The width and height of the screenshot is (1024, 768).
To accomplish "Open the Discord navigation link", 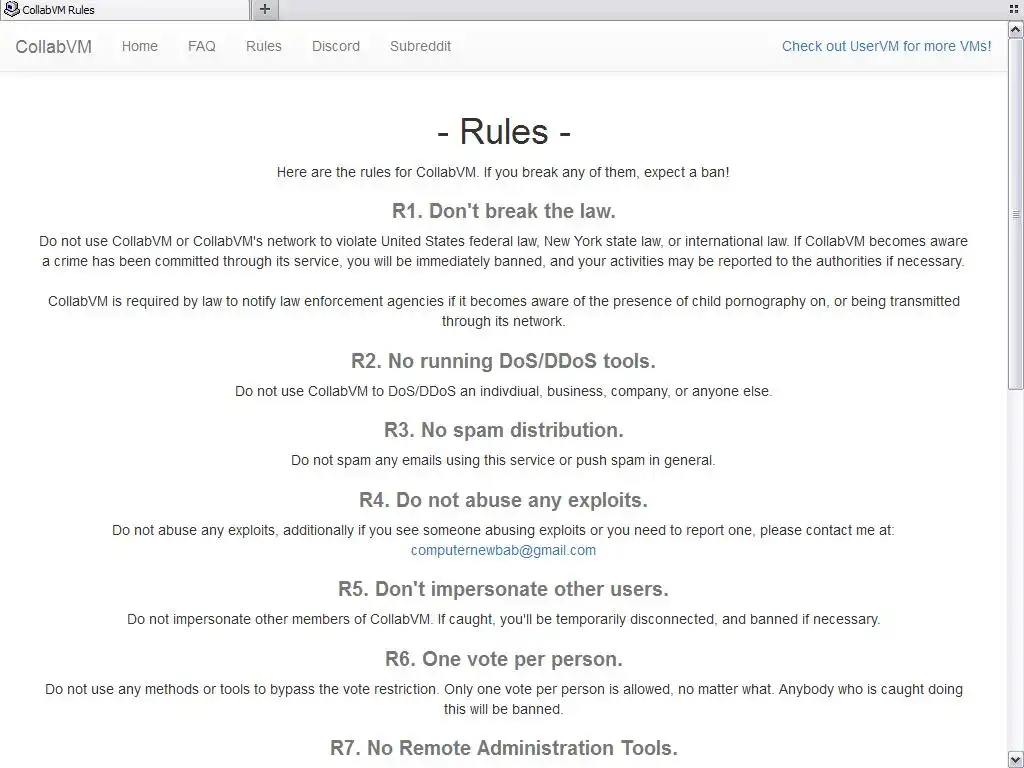I will (336, 46).
